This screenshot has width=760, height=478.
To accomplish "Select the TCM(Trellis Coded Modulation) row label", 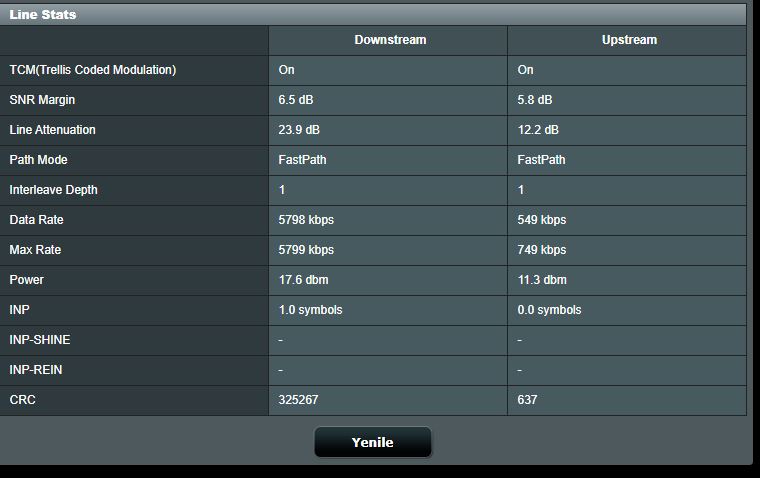I will click(93, 70).
